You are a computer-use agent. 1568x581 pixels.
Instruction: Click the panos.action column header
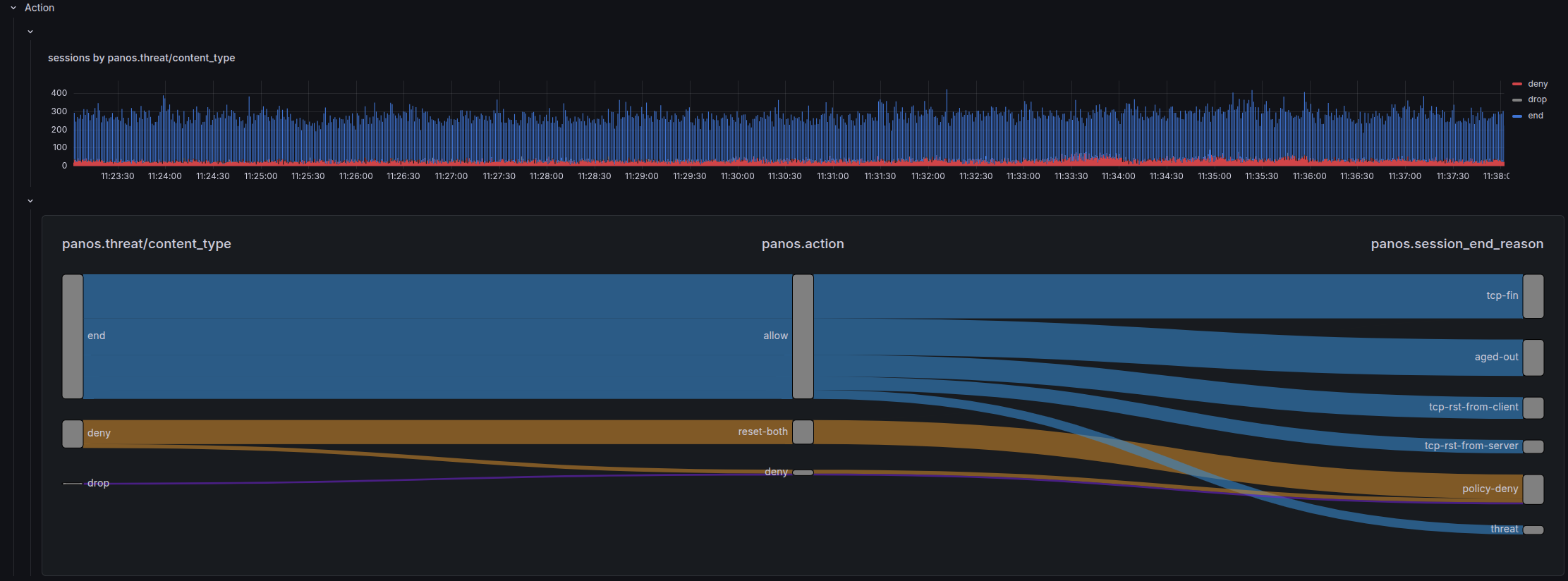802,244
